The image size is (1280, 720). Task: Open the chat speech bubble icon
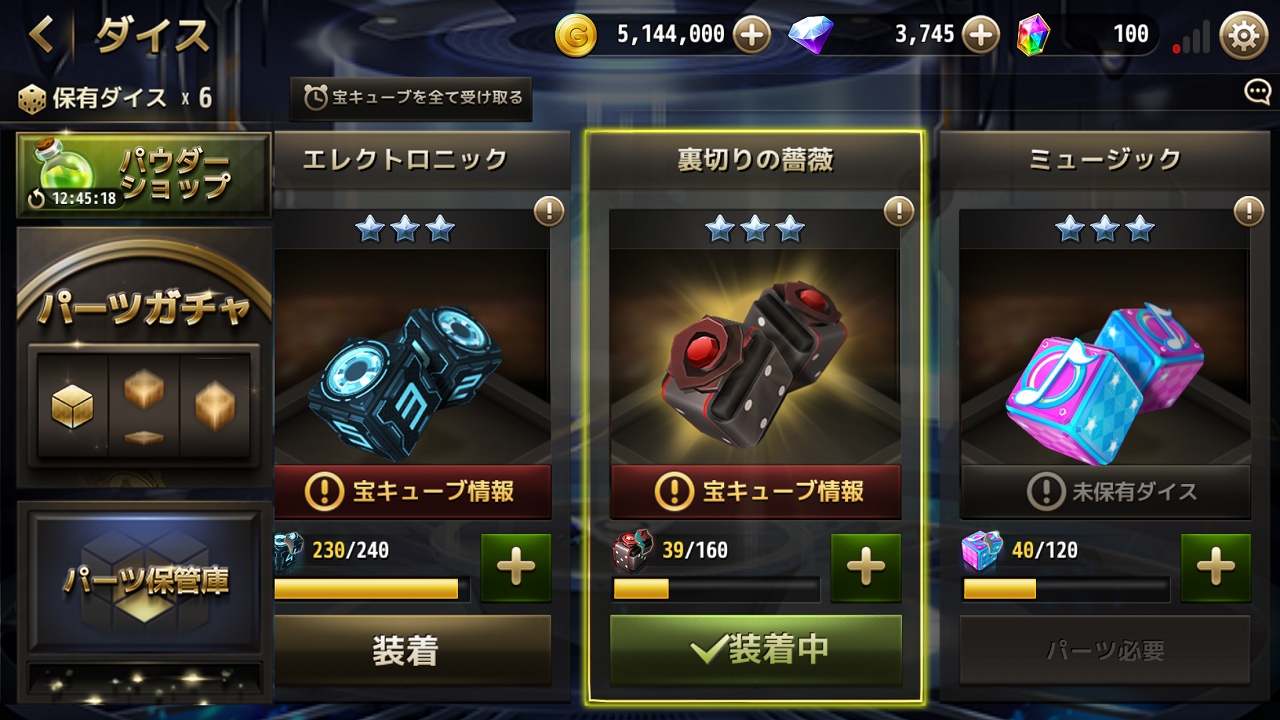click(1257, 93)
